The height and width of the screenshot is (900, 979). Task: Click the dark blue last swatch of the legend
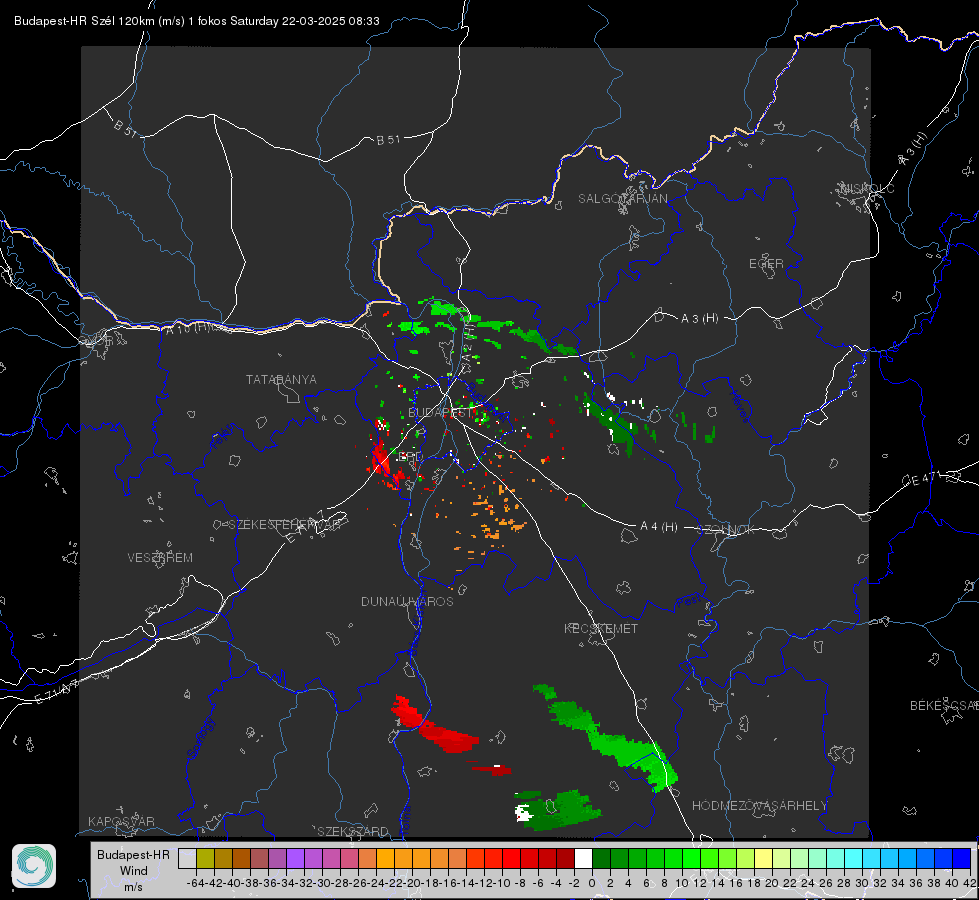962,859
